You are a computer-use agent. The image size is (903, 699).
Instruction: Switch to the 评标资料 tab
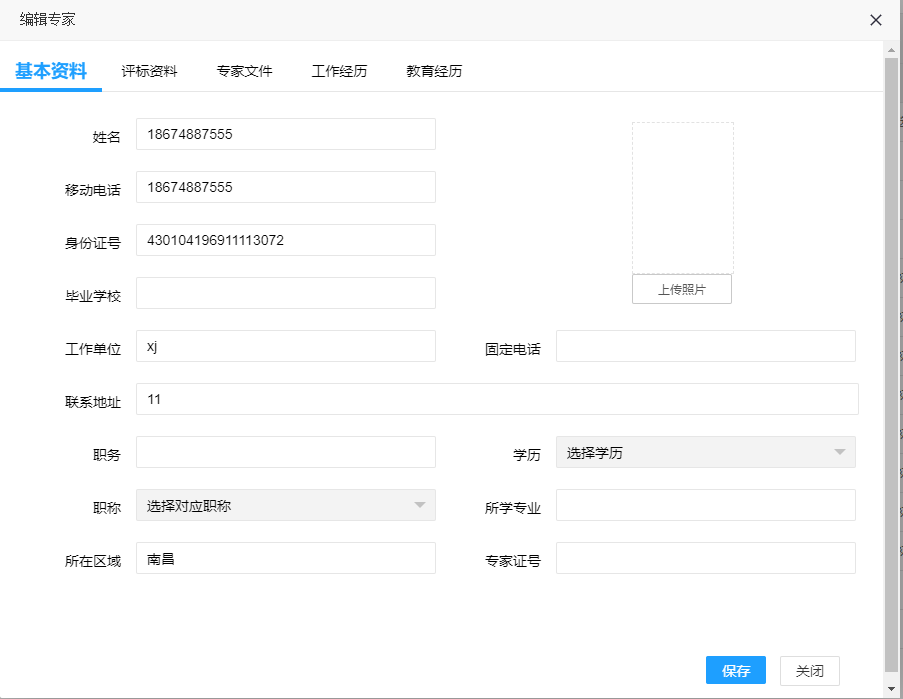tap(149, 71)
